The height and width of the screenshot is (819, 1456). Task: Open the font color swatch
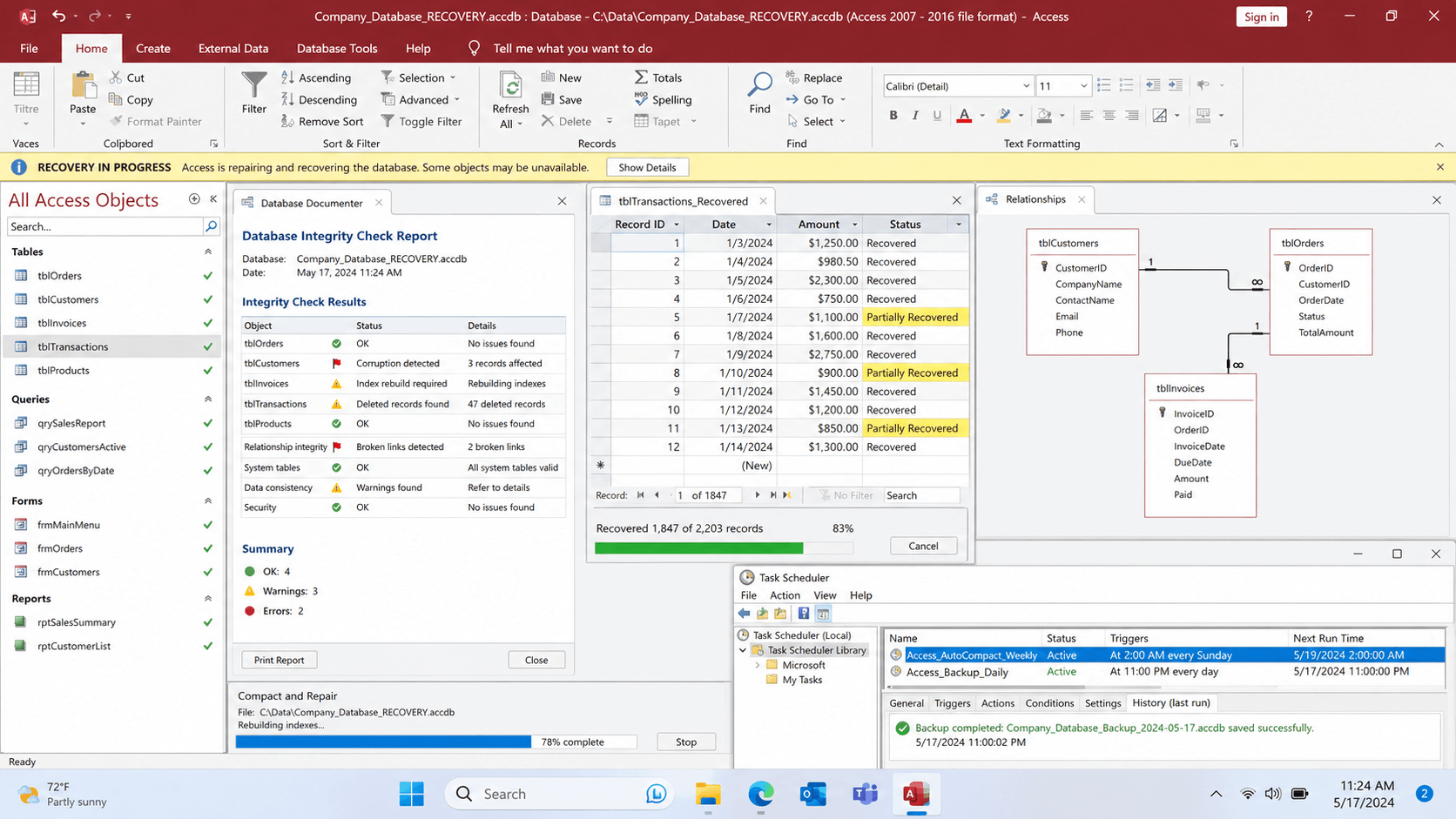(964, 115)
